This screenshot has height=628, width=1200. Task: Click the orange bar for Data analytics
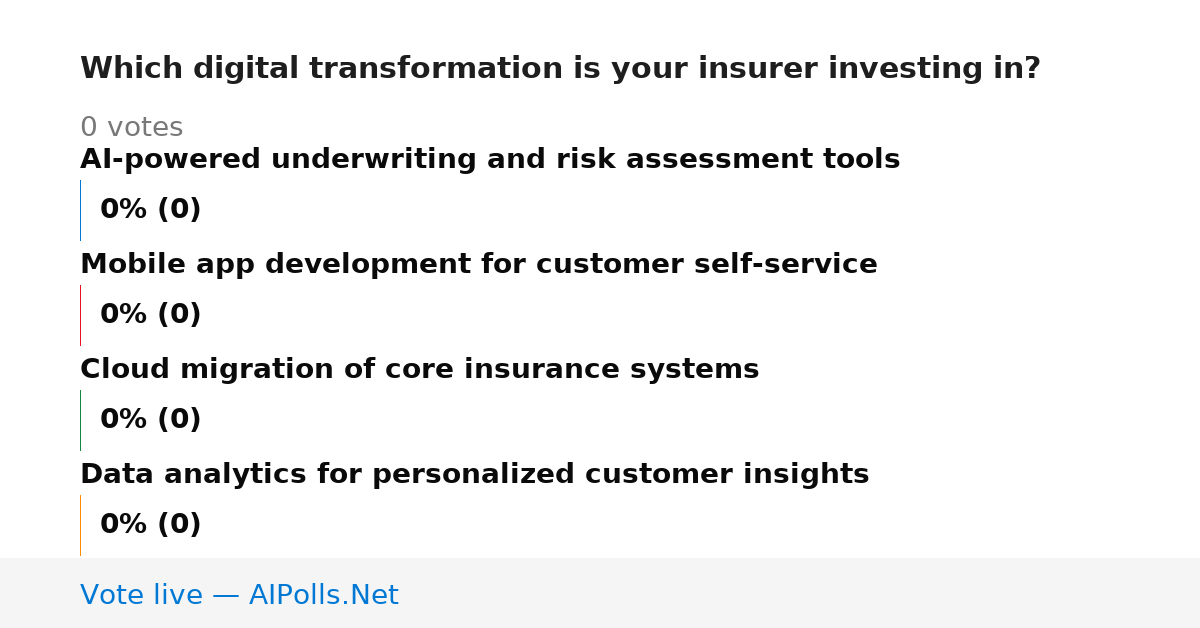tap(80, 525)
